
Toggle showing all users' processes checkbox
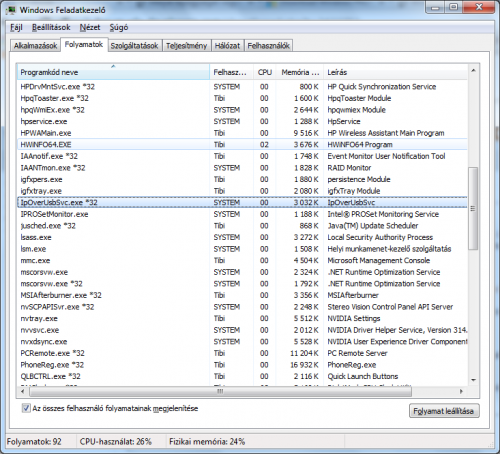click(x=26, y=408)
